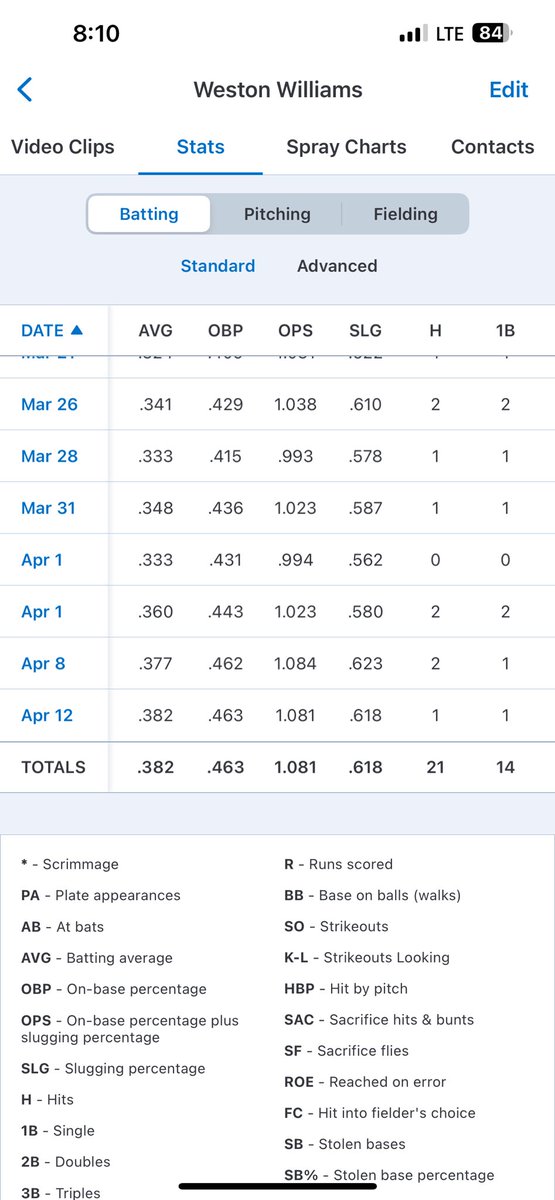Open the Apr 12 game link

point(47,715)
